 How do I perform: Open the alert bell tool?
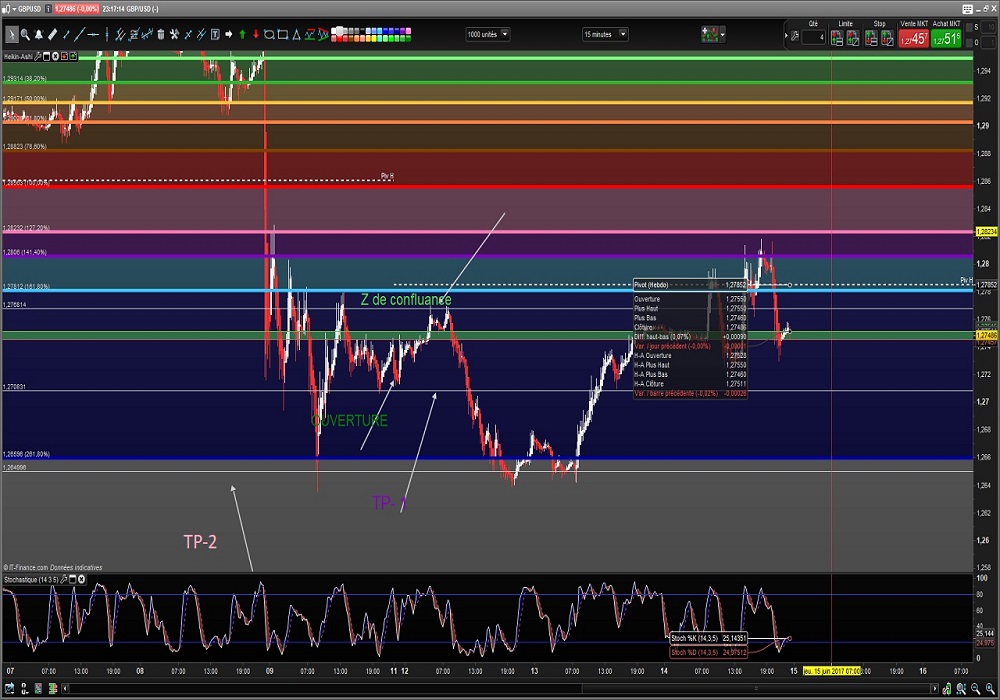(39, 34)
